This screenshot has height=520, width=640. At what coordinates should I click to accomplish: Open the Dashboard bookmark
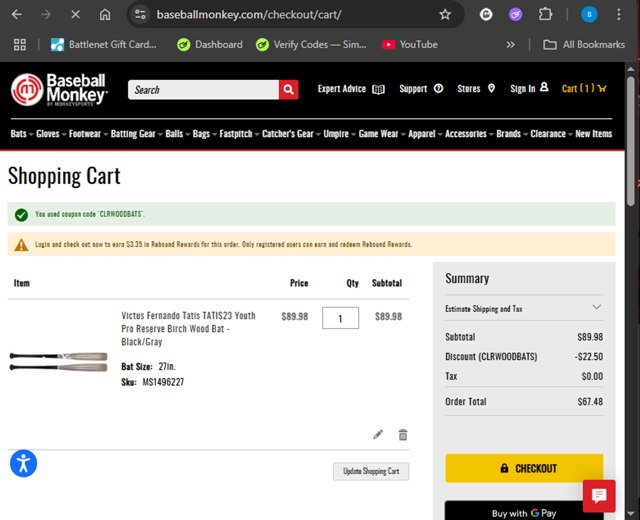pyautogui.click(x=210, y=44)
